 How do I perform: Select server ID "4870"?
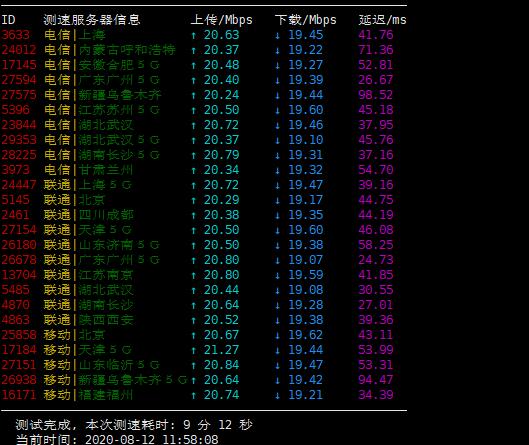(x=16, y=305)
